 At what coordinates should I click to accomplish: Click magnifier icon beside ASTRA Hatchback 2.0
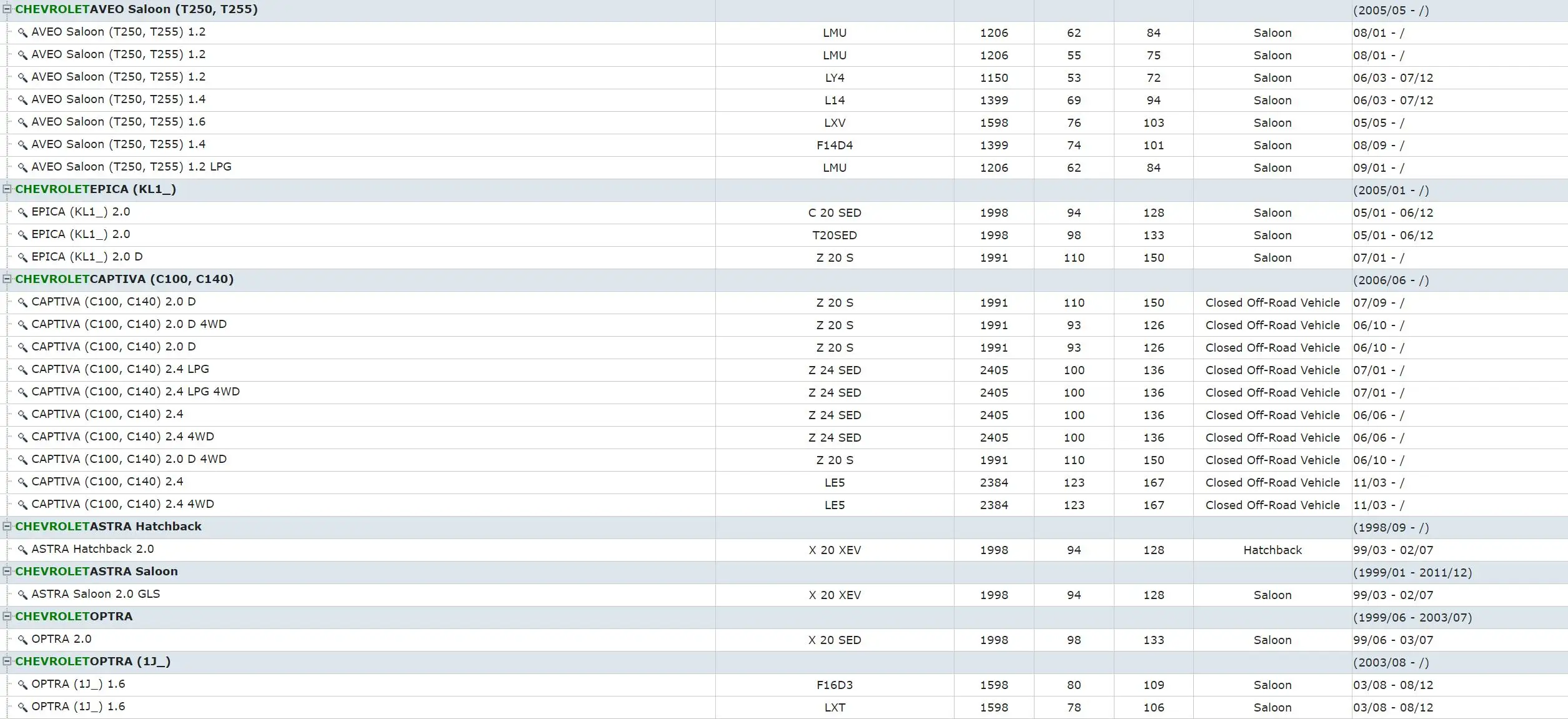(x=22, y=550)
